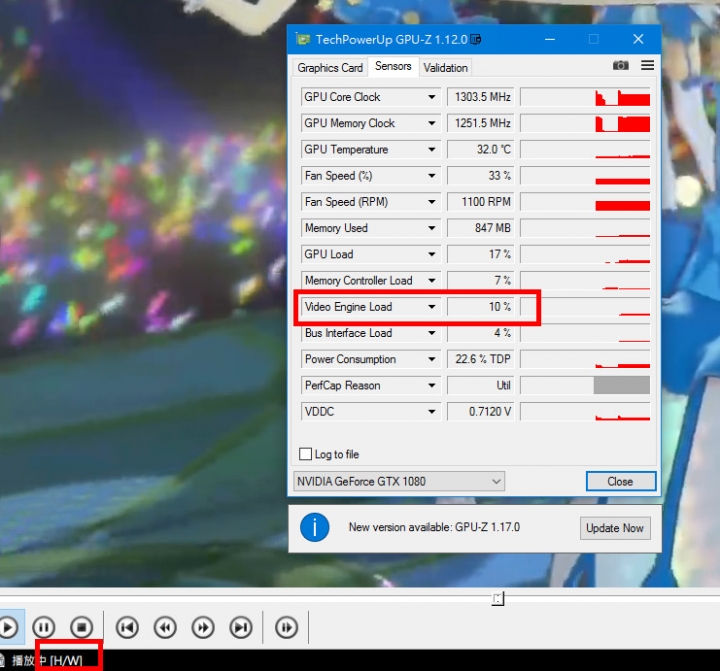The image size is (720, 671).
Task: Click the 0.7120 V VDDC value
Action: point(480,412)
